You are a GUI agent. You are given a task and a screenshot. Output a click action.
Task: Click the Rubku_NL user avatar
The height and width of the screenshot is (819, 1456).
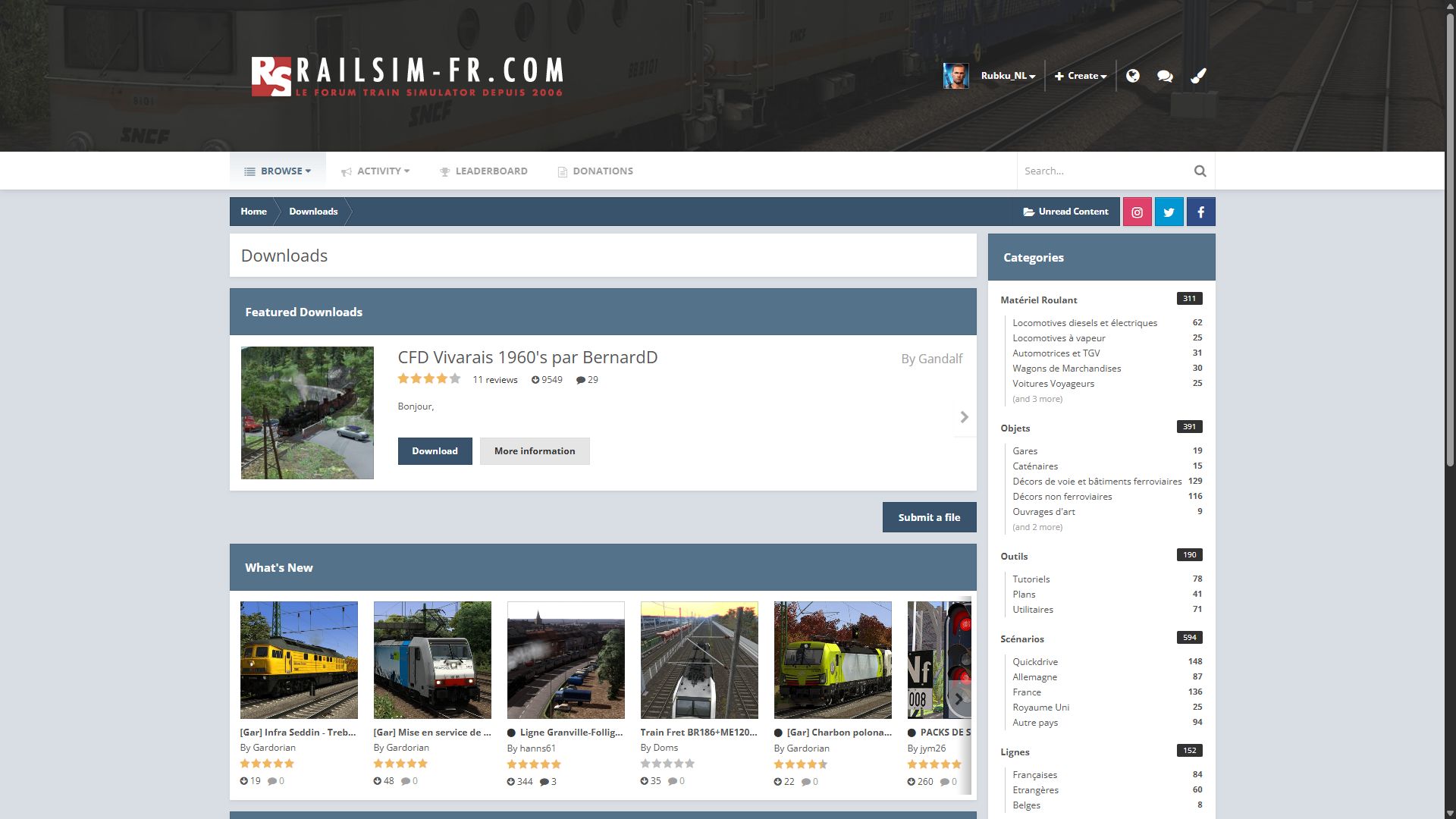955,76
